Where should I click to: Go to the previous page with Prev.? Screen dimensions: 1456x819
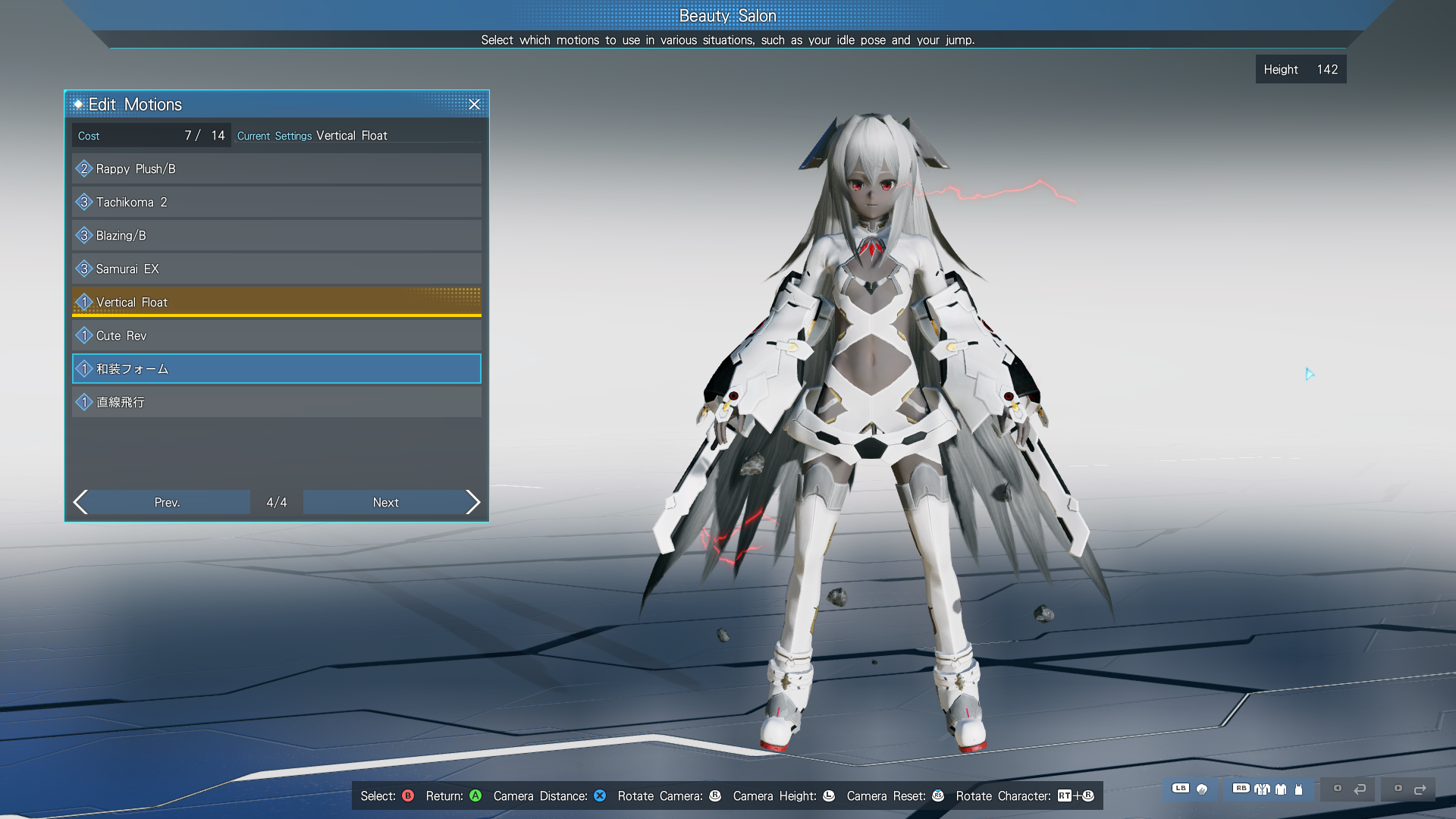(168, 502)
